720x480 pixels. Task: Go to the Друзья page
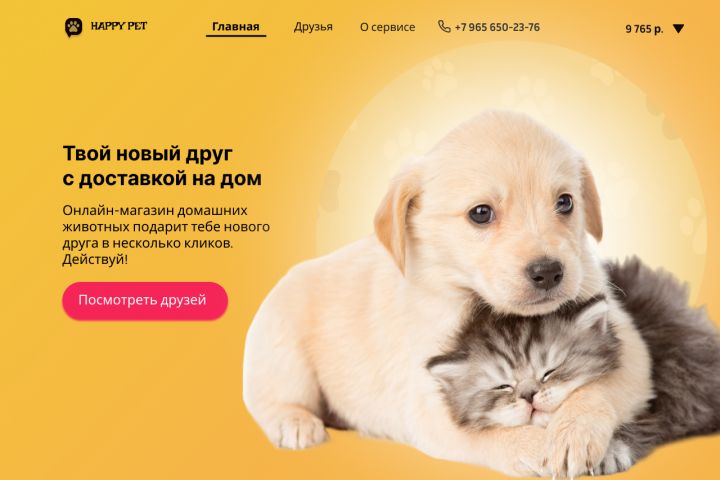tap(313, 27)
